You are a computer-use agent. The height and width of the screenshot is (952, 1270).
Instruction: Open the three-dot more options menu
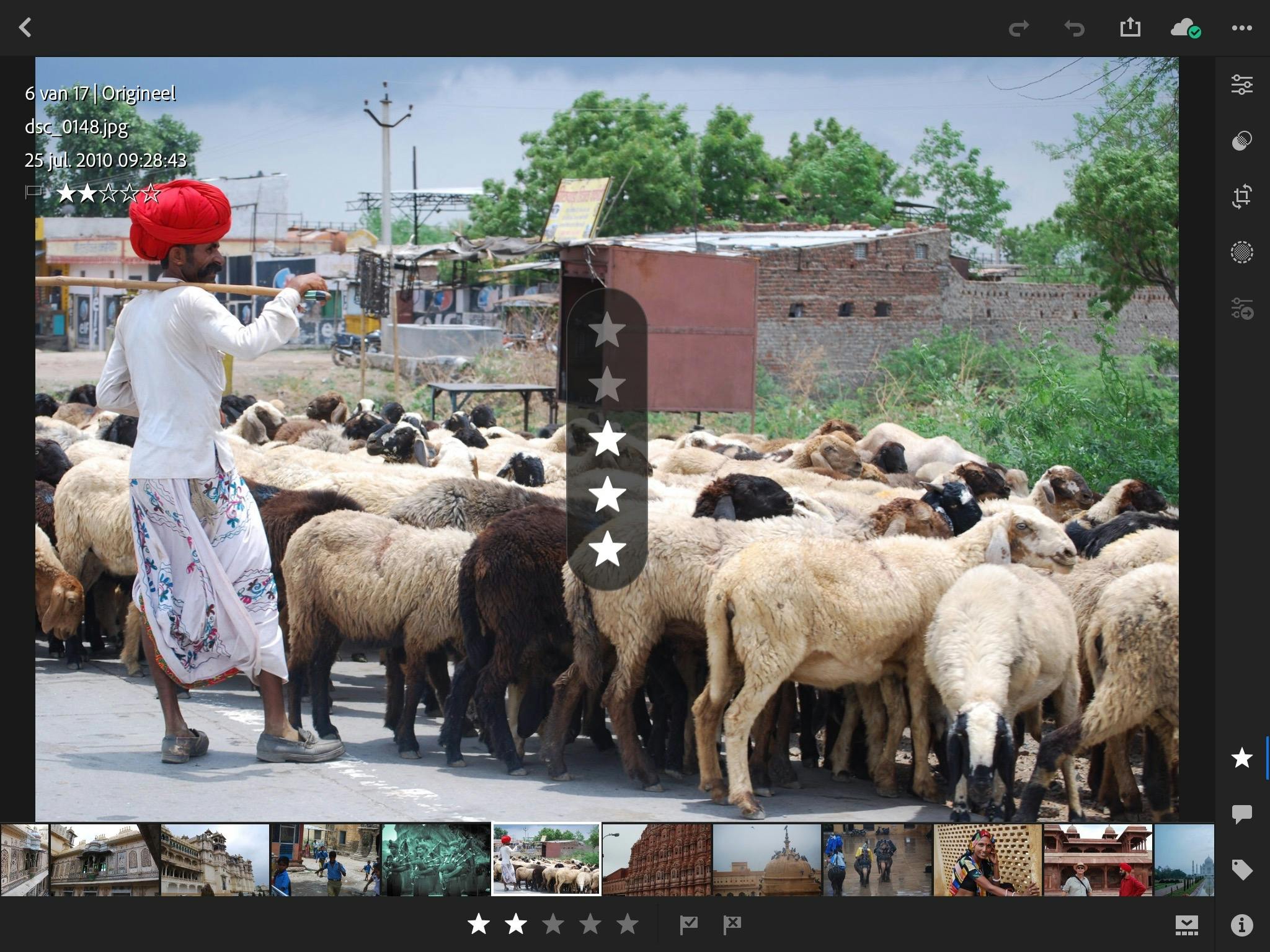tap(1241, 28)
